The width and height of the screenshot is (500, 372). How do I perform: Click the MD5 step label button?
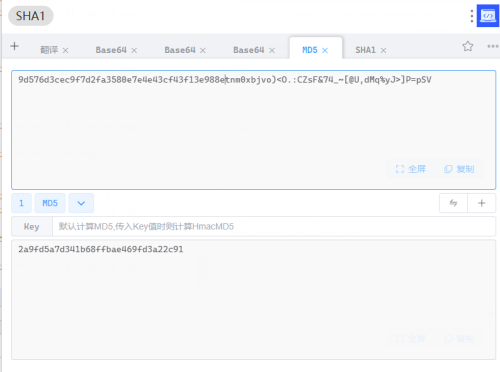pos(50,203)
